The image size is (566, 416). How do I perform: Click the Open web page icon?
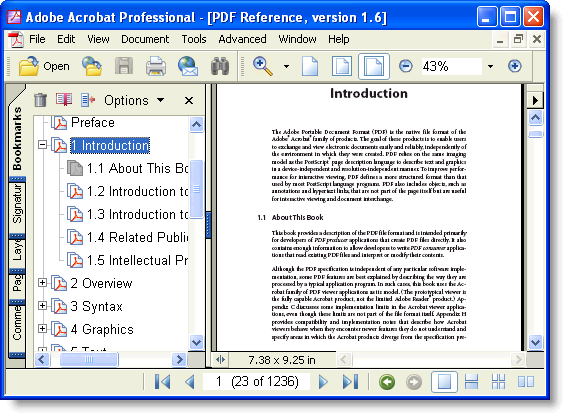pyautogui.click(x=92, y=66)
